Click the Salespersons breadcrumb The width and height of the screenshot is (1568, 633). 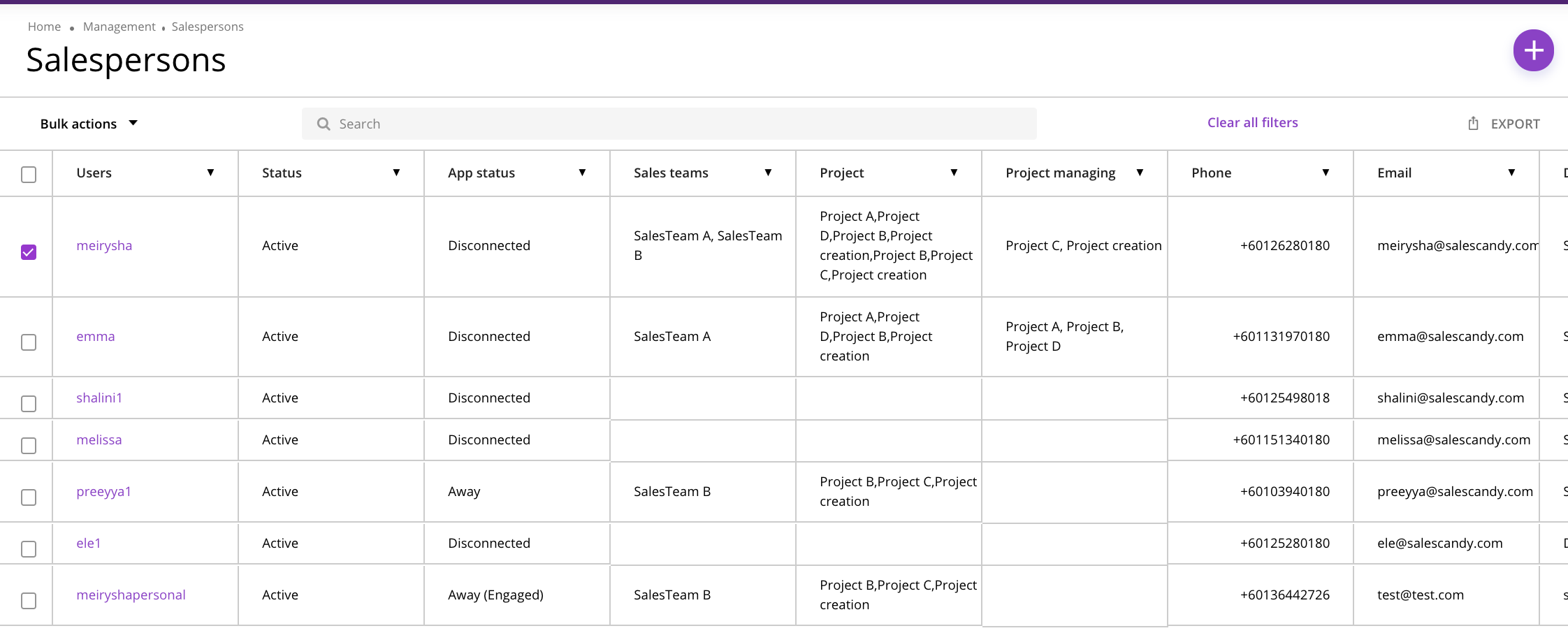208,27
